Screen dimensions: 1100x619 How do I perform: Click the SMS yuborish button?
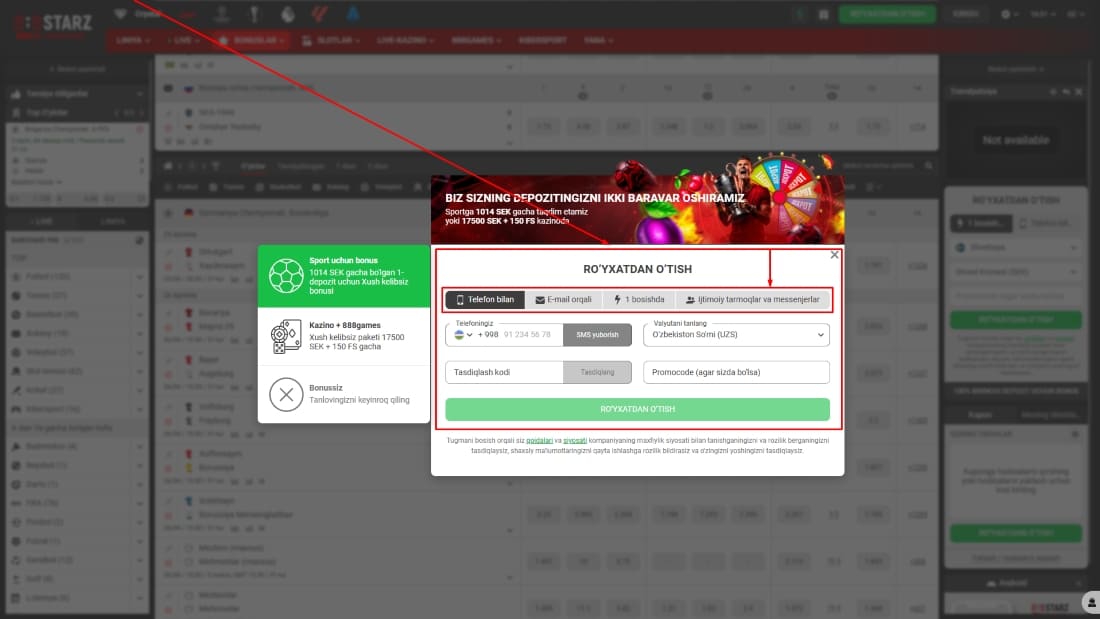coord(597,335)
